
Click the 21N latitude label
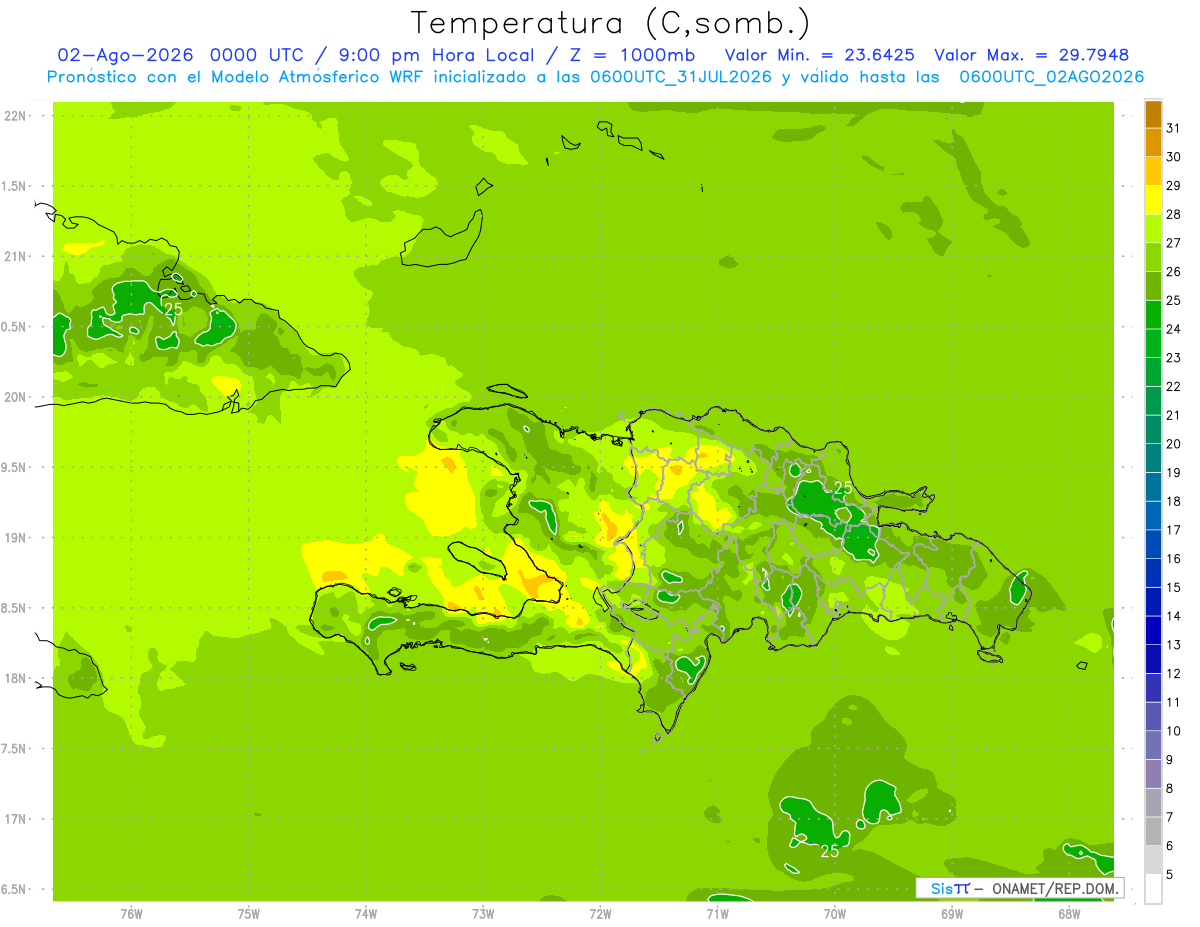15,257
